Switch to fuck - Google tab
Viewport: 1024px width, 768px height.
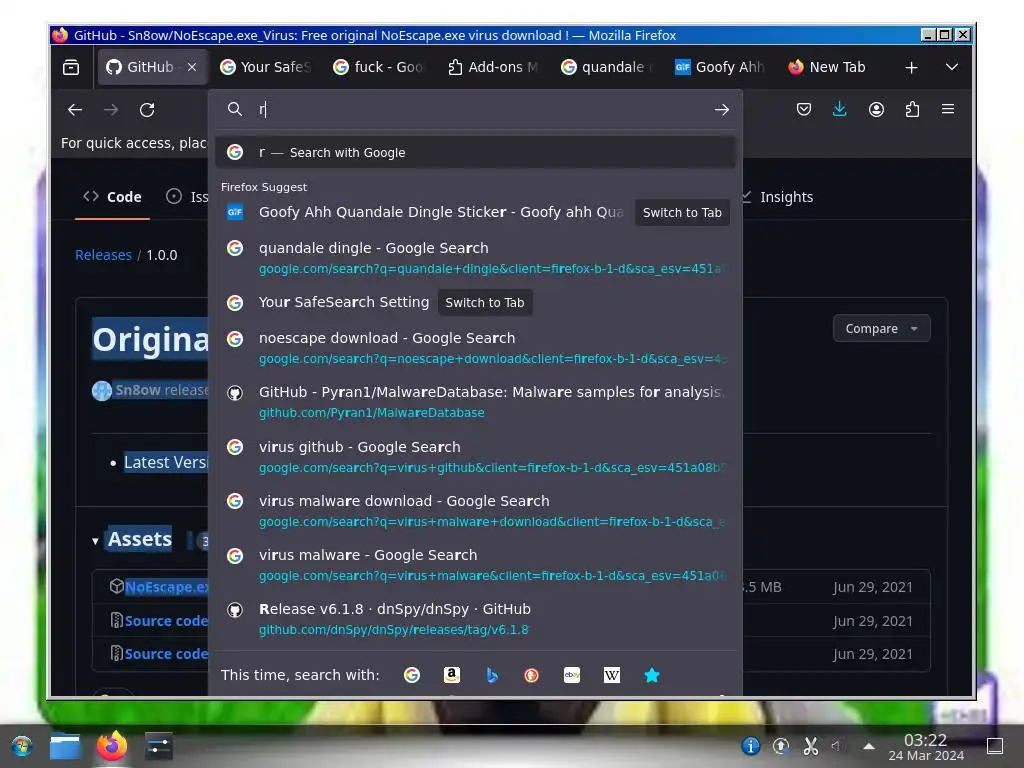pos(380,67)
